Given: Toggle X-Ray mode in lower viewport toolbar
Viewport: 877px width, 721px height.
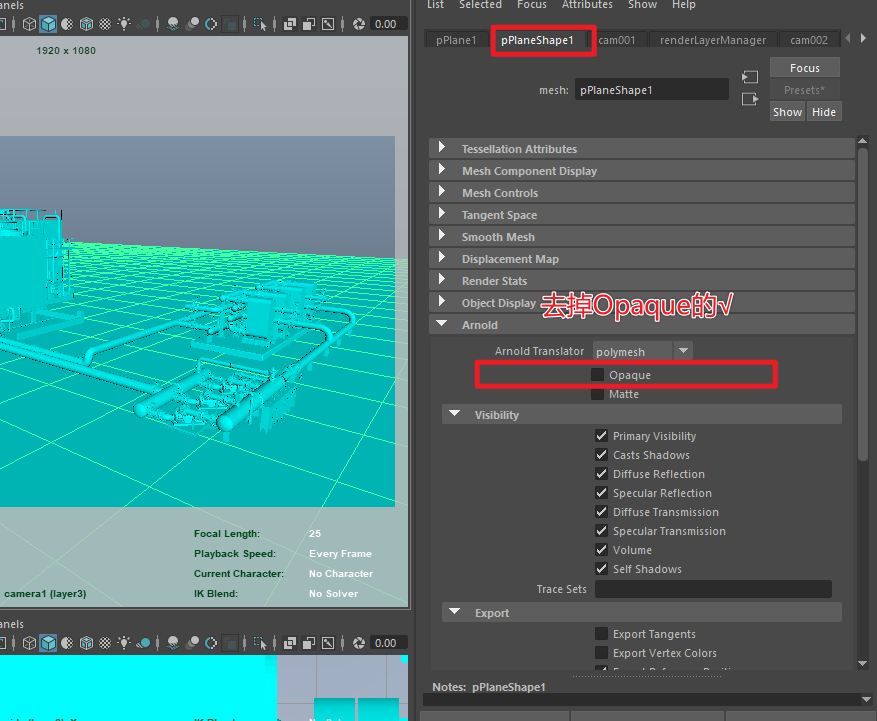Looking at the screenshot, I should point(290,643).
